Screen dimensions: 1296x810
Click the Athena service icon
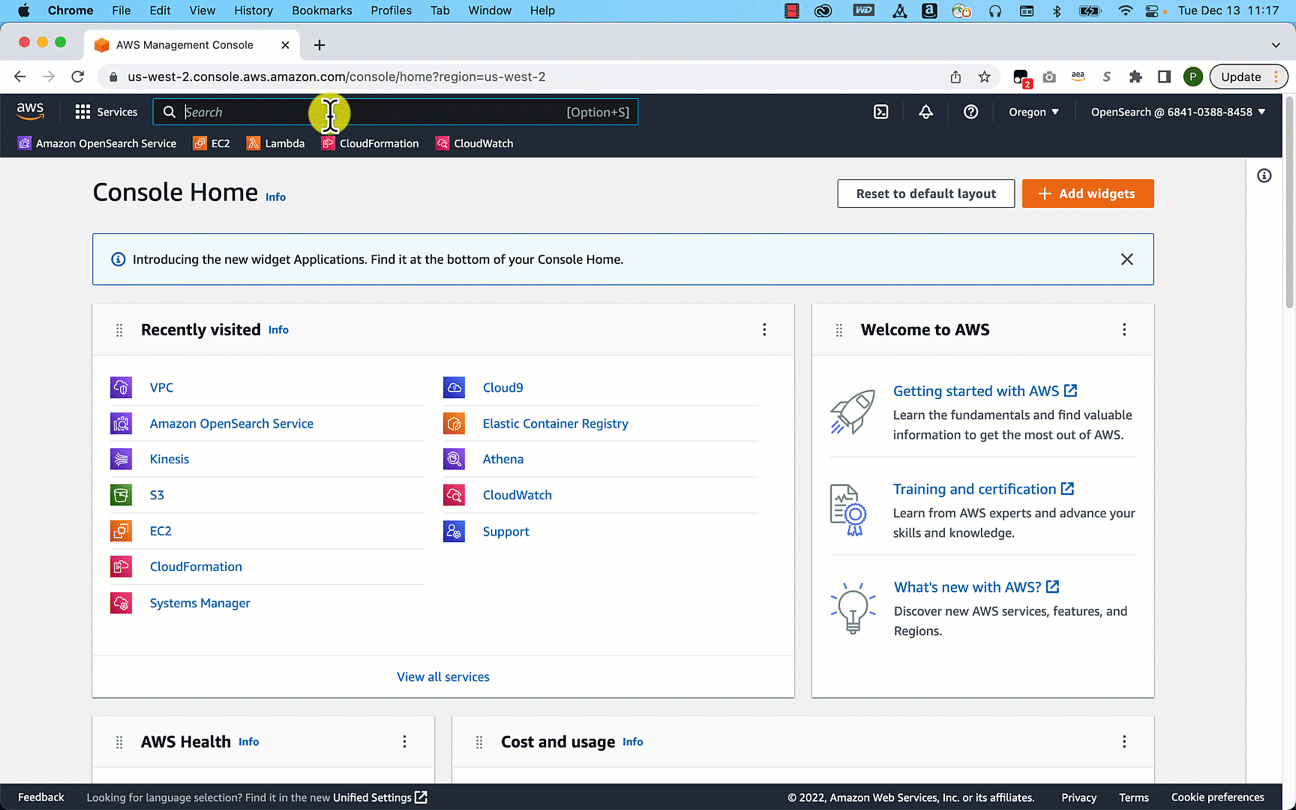point(454,459)
